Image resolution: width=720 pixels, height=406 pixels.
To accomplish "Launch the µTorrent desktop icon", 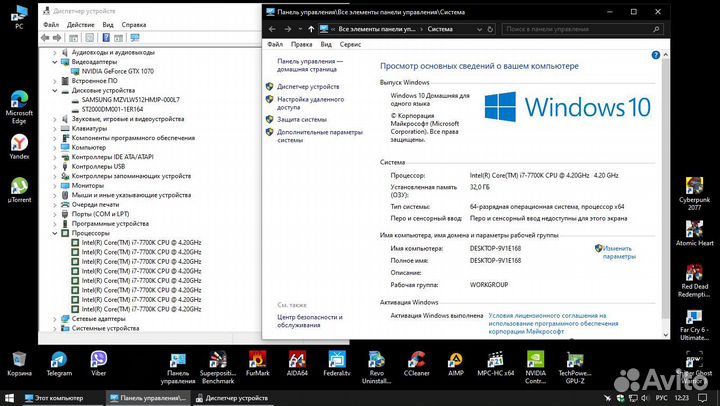I will (19, 190).
